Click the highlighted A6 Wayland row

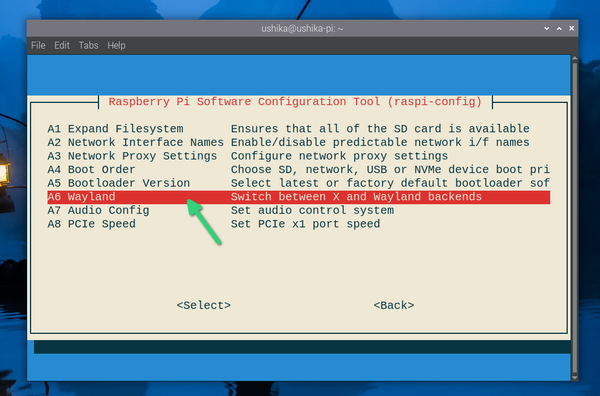click(298, 197)
